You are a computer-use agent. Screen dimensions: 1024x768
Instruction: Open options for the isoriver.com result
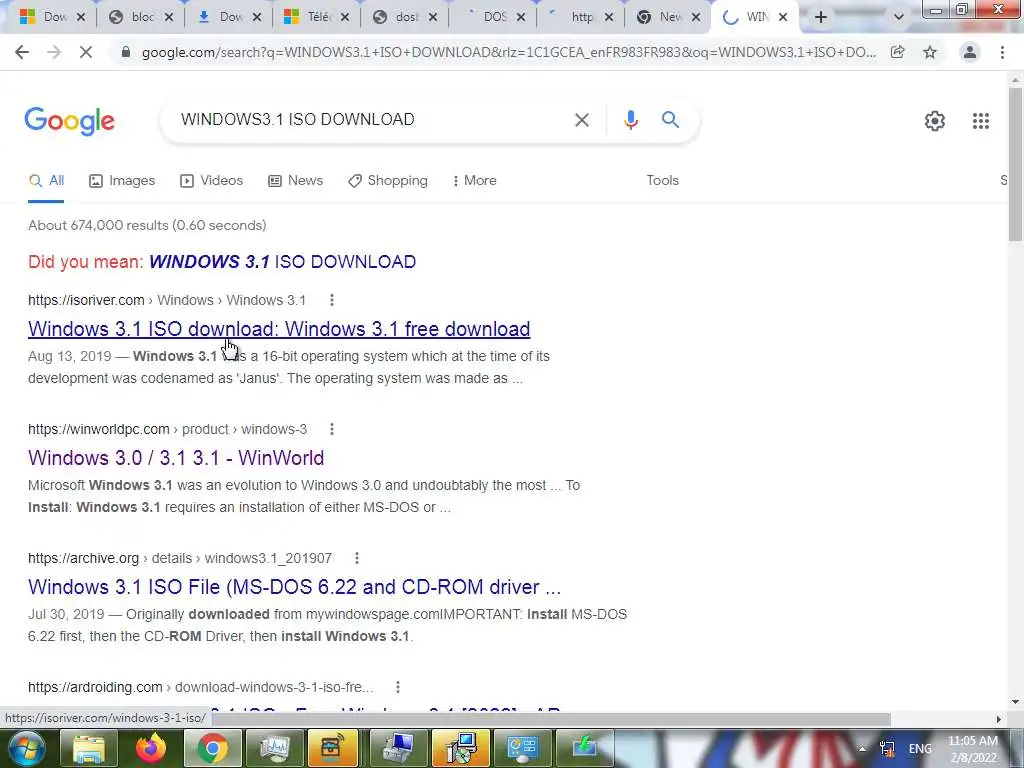point(332,300)
